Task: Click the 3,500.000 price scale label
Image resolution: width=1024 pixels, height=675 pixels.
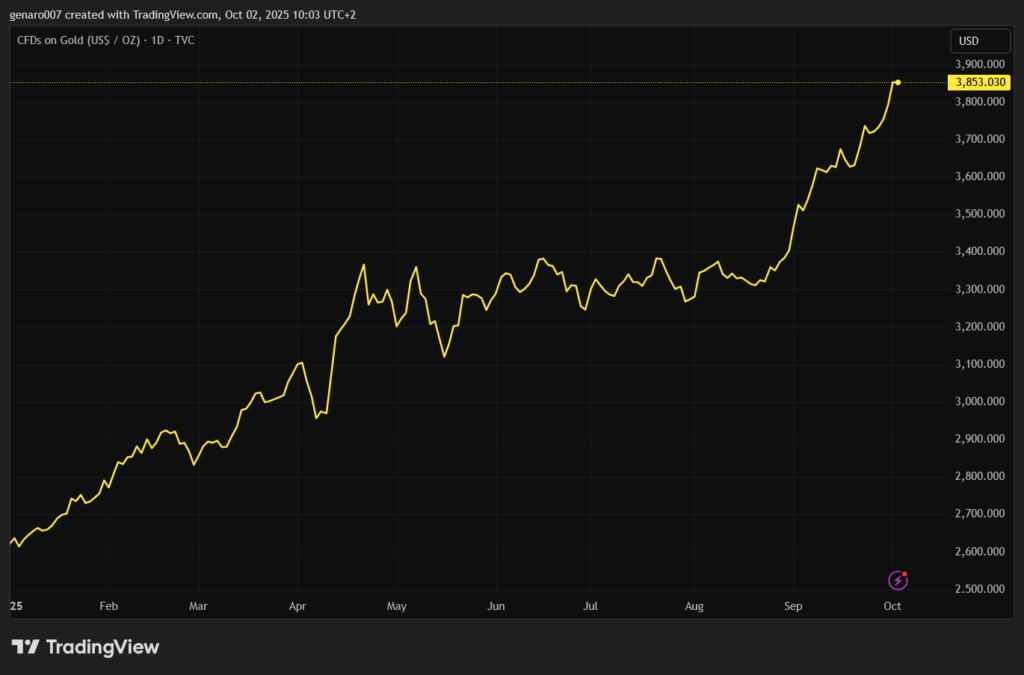Action: pyautogui.click(x=979, y=214)
